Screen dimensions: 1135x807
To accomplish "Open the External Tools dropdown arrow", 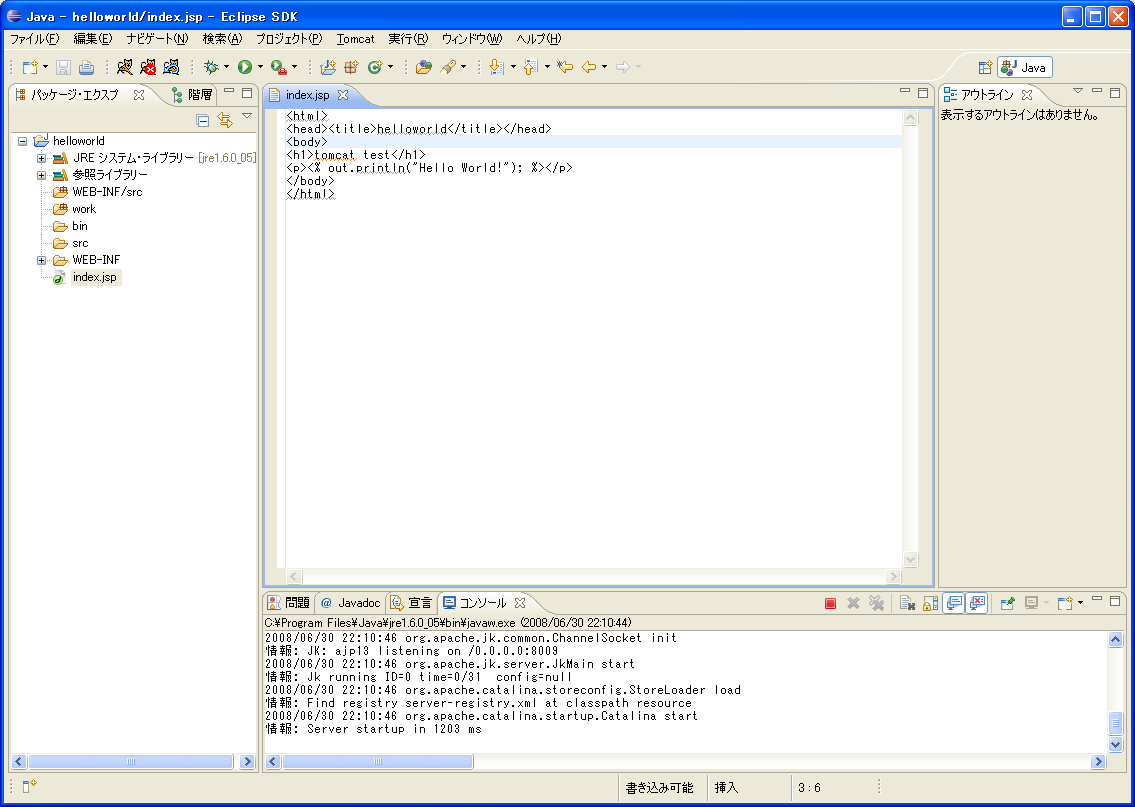I will coord(295,67).
